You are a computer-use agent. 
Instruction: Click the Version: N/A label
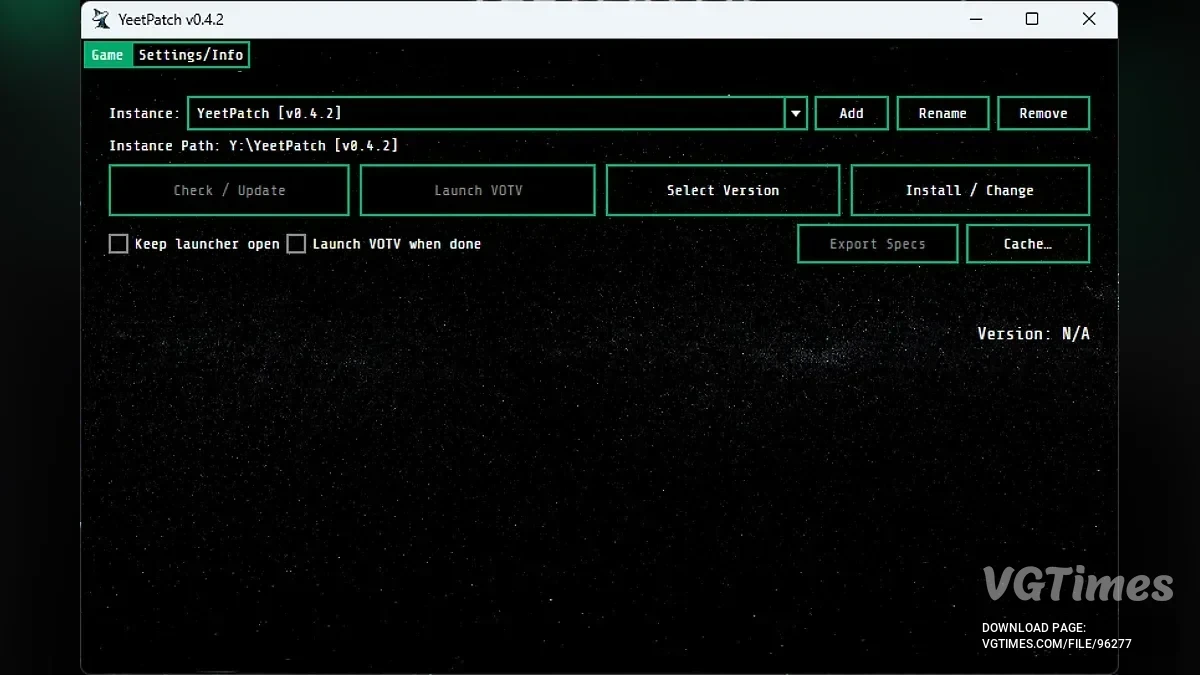(1033, 334)
